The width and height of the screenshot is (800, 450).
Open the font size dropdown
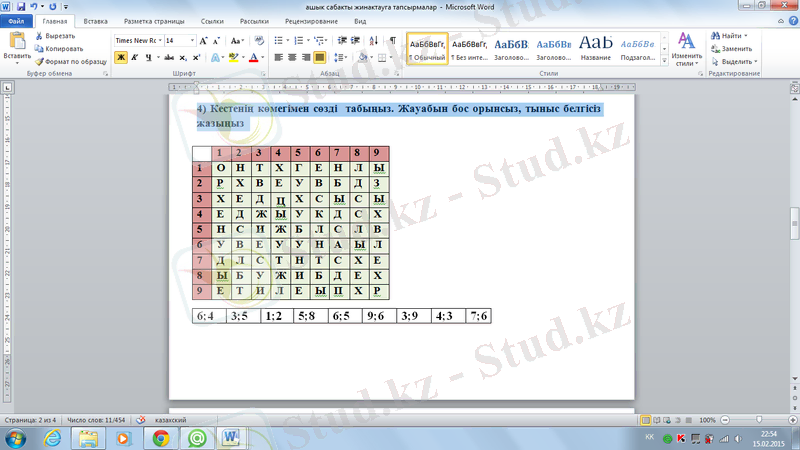pyautogui.click(x=191, y=40)
